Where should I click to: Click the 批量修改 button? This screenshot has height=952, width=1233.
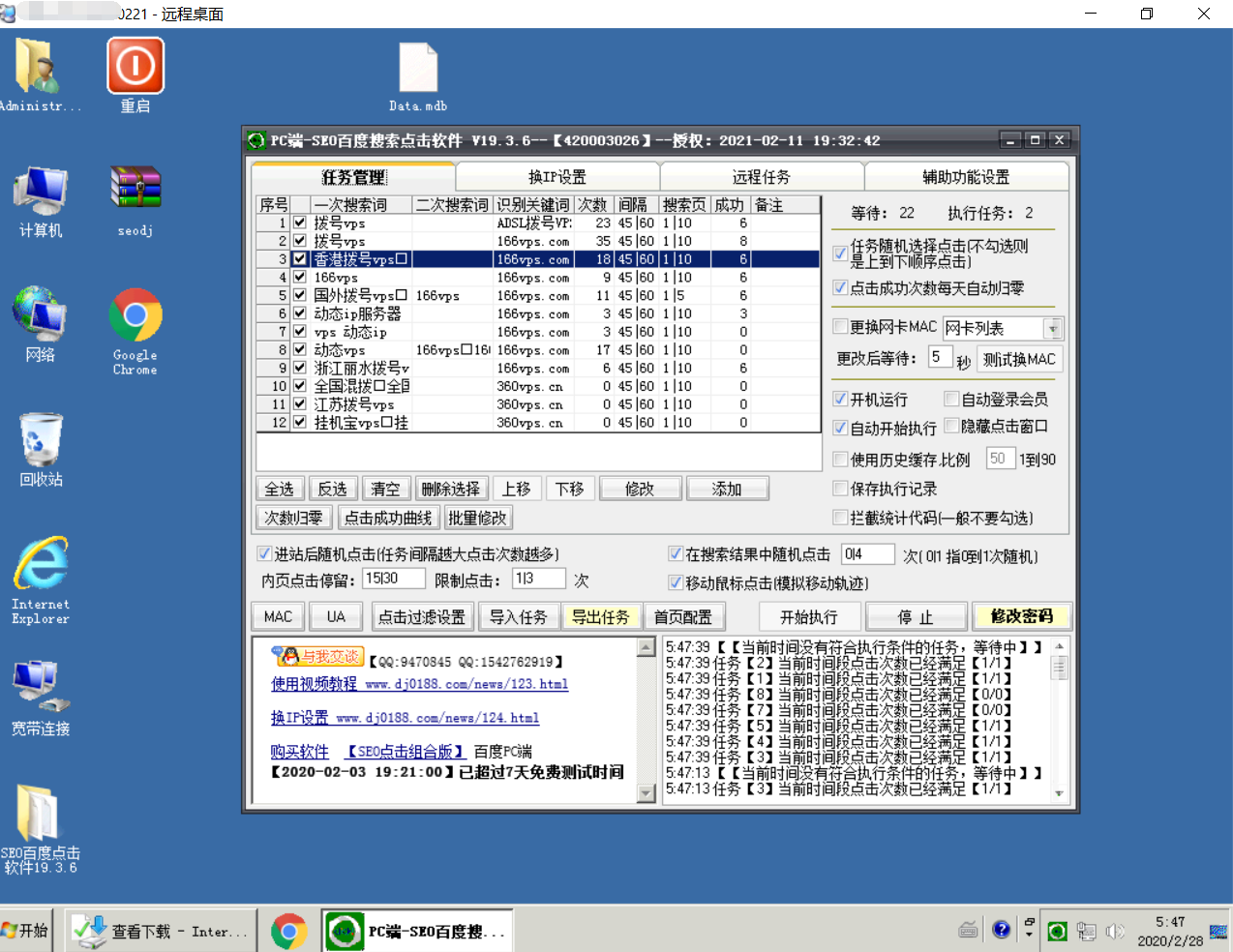tap(477, 519)
